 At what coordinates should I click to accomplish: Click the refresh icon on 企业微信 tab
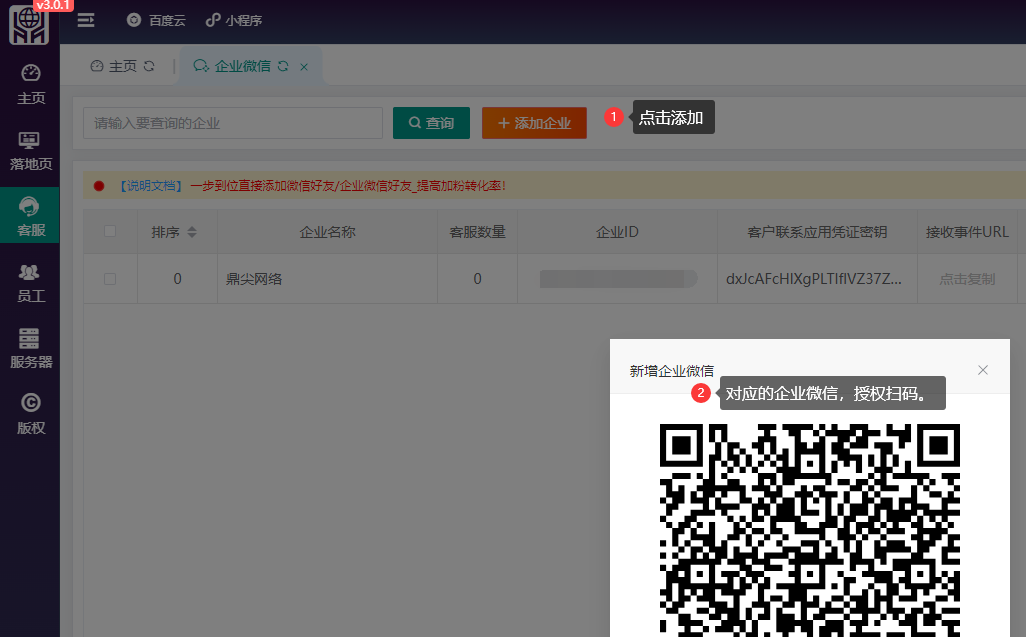click(x=283, y=66)
